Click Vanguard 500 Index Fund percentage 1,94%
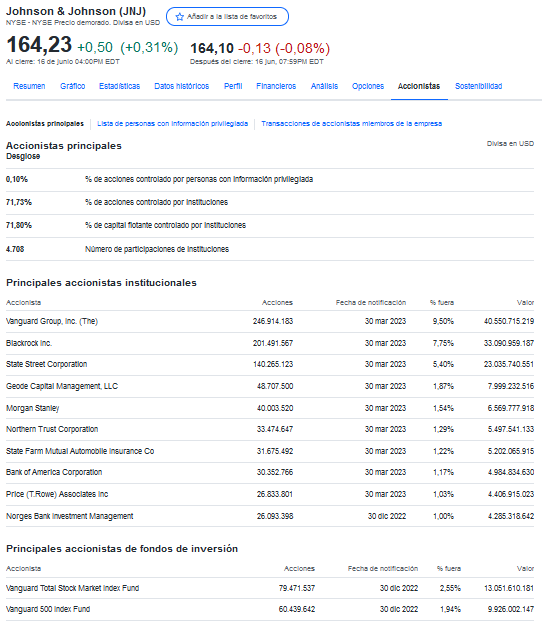This screenshot has width=542, height=623. pos(450,609)
